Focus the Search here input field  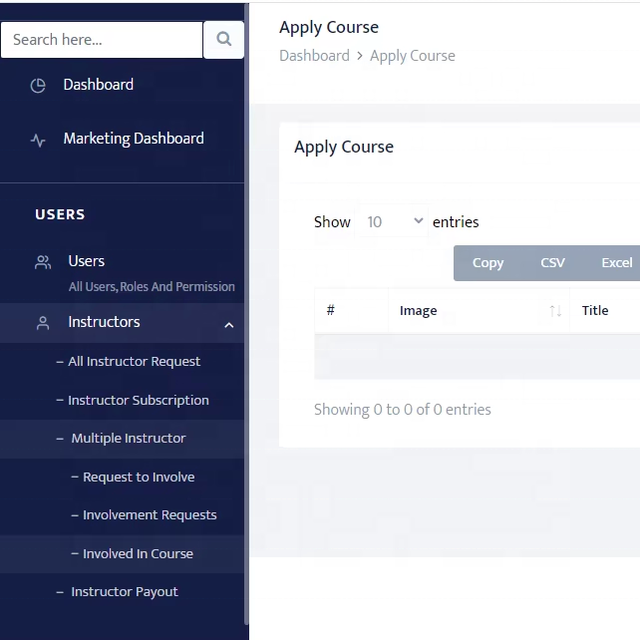(101, 40)
